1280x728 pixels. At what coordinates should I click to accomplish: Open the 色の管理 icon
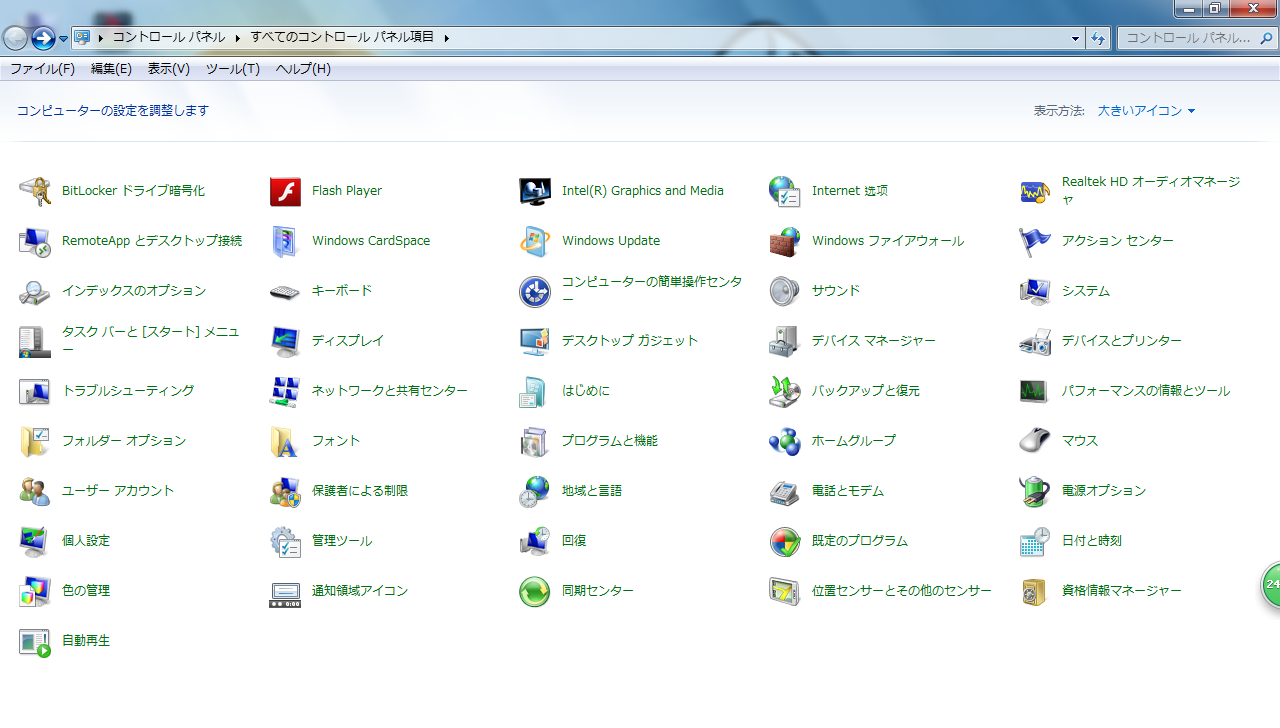pos(34,591)
